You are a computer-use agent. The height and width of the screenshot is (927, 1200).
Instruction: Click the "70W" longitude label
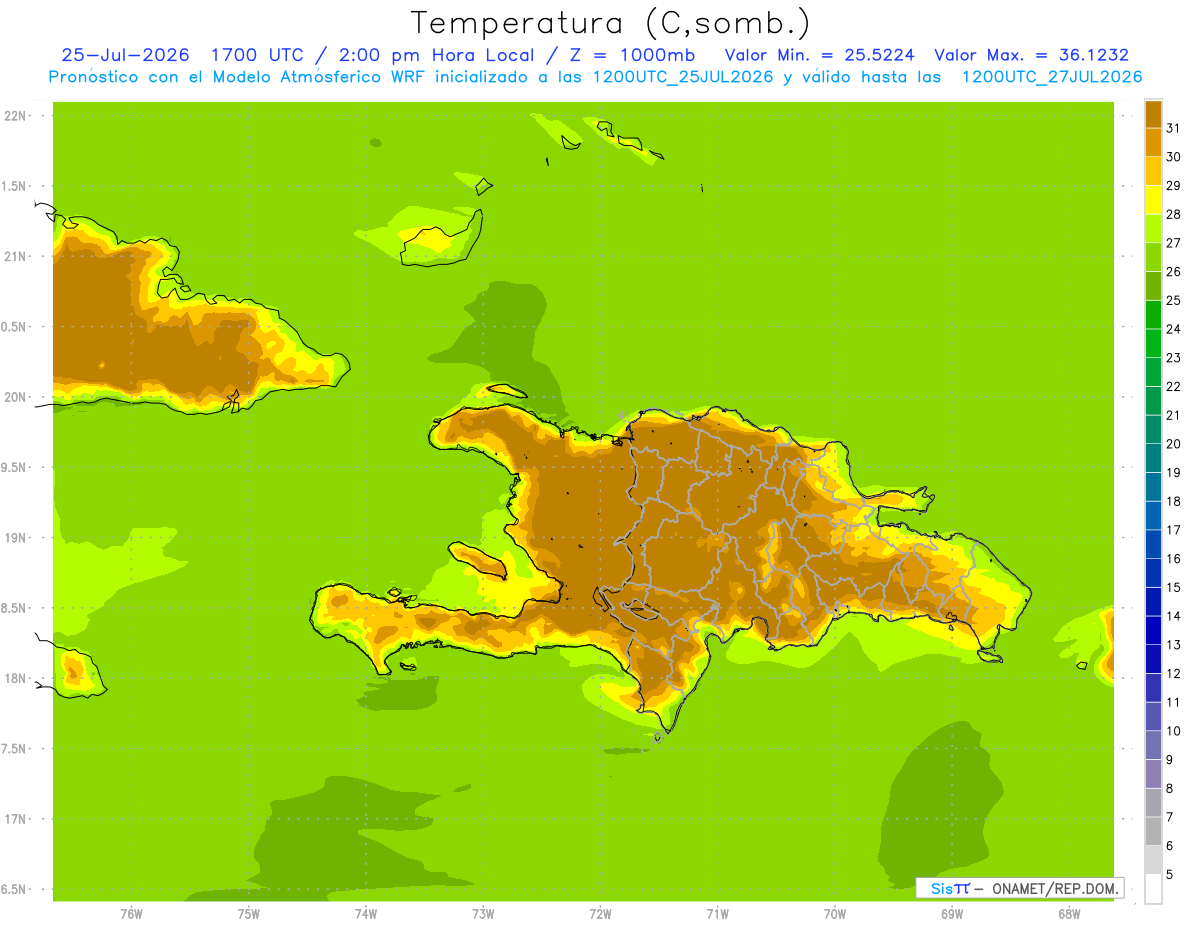point(835,914)
